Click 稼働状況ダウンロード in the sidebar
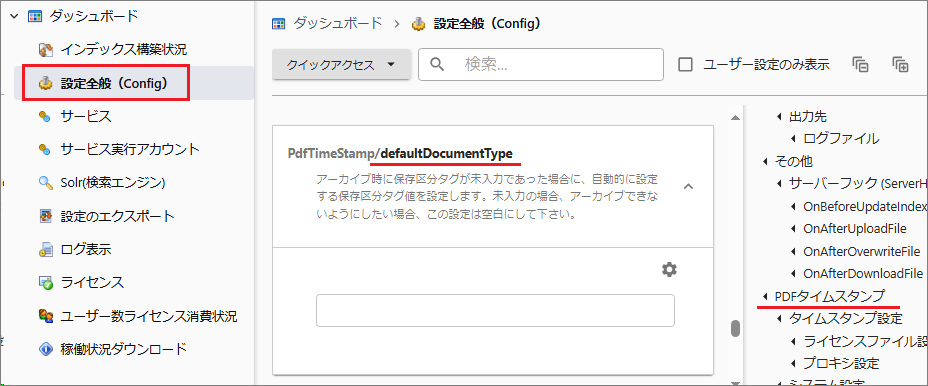The image size is (928, 386). [112, 349]
